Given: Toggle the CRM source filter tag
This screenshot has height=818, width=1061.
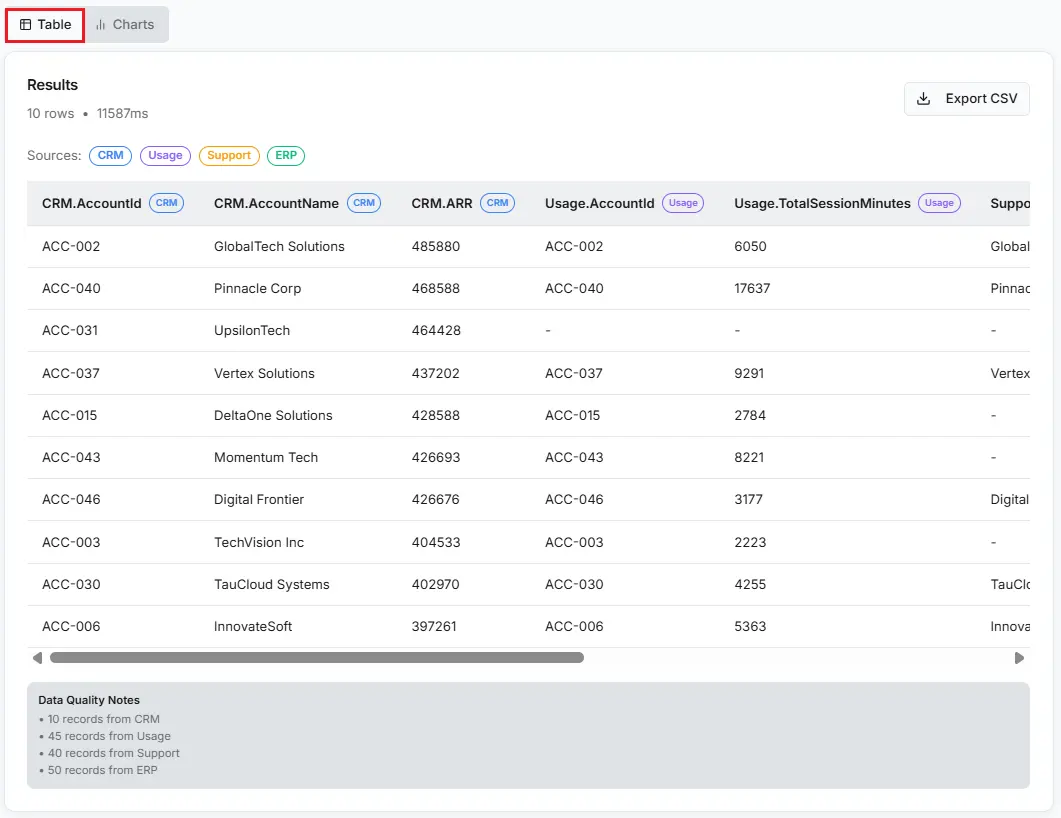Looking at the screenshot, I should (110, 156).
